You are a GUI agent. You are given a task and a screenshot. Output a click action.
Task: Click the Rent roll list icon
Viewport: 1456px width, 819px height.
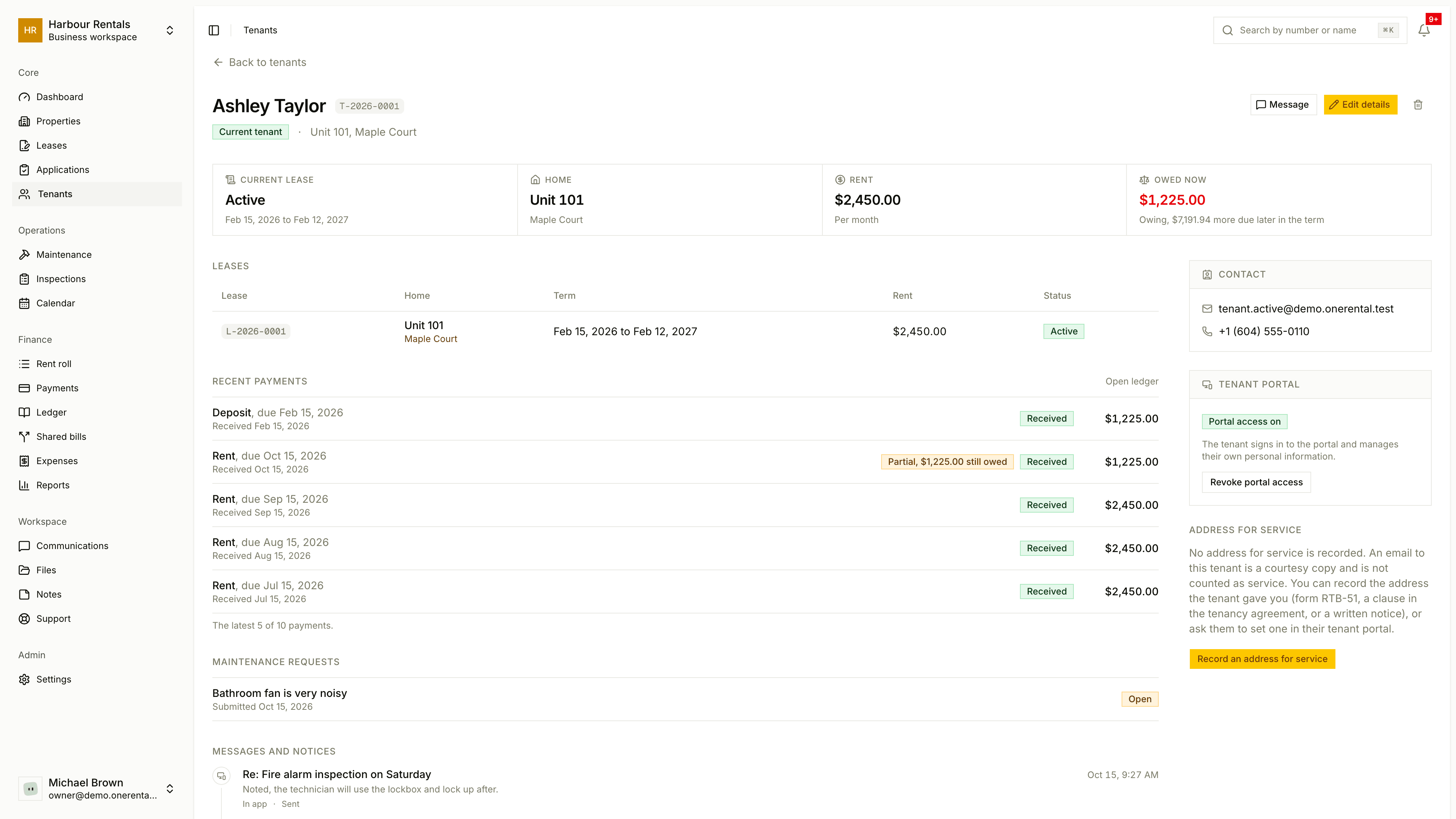(x=24, y=364)
